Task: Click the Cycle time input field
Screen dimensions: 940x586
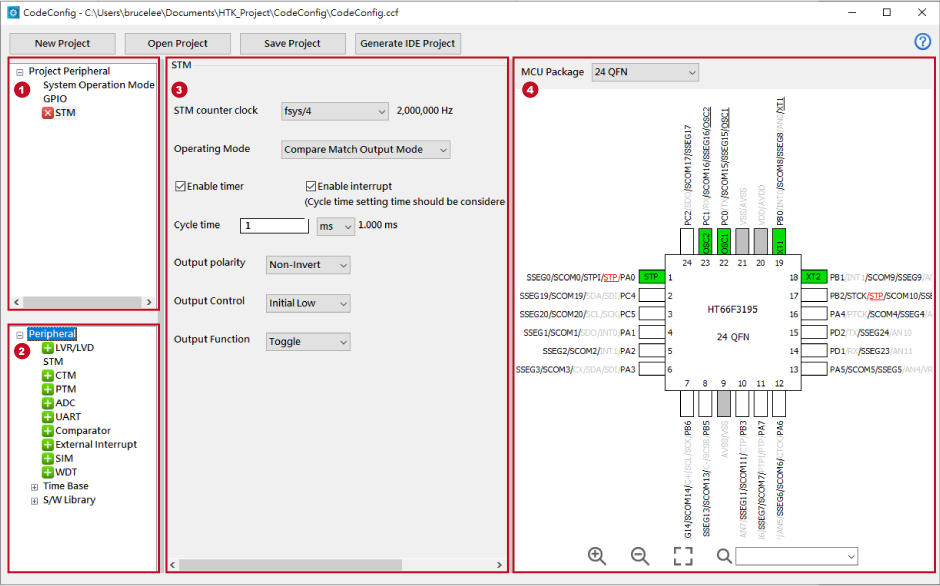Action: tap(274, 226)
